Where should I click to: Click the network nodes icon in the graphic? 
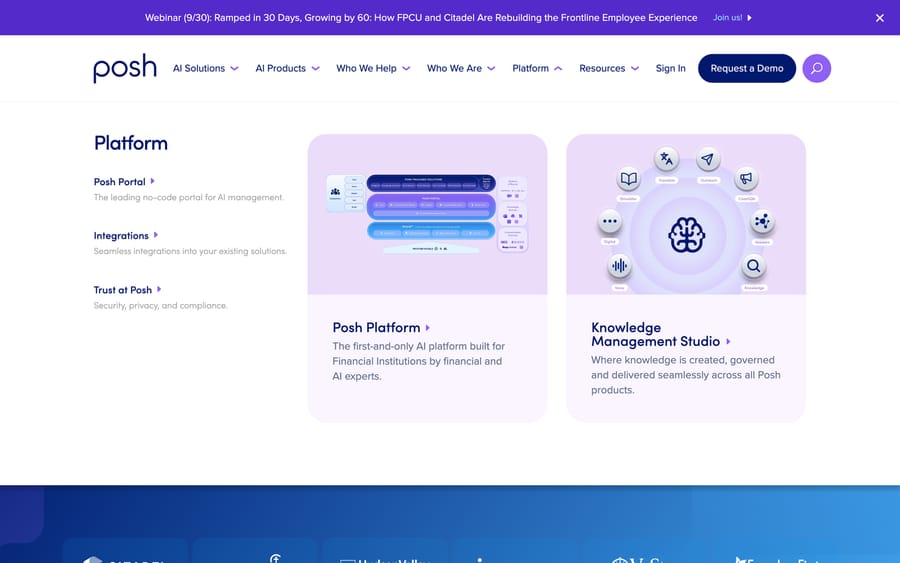(x=762, y=222)
